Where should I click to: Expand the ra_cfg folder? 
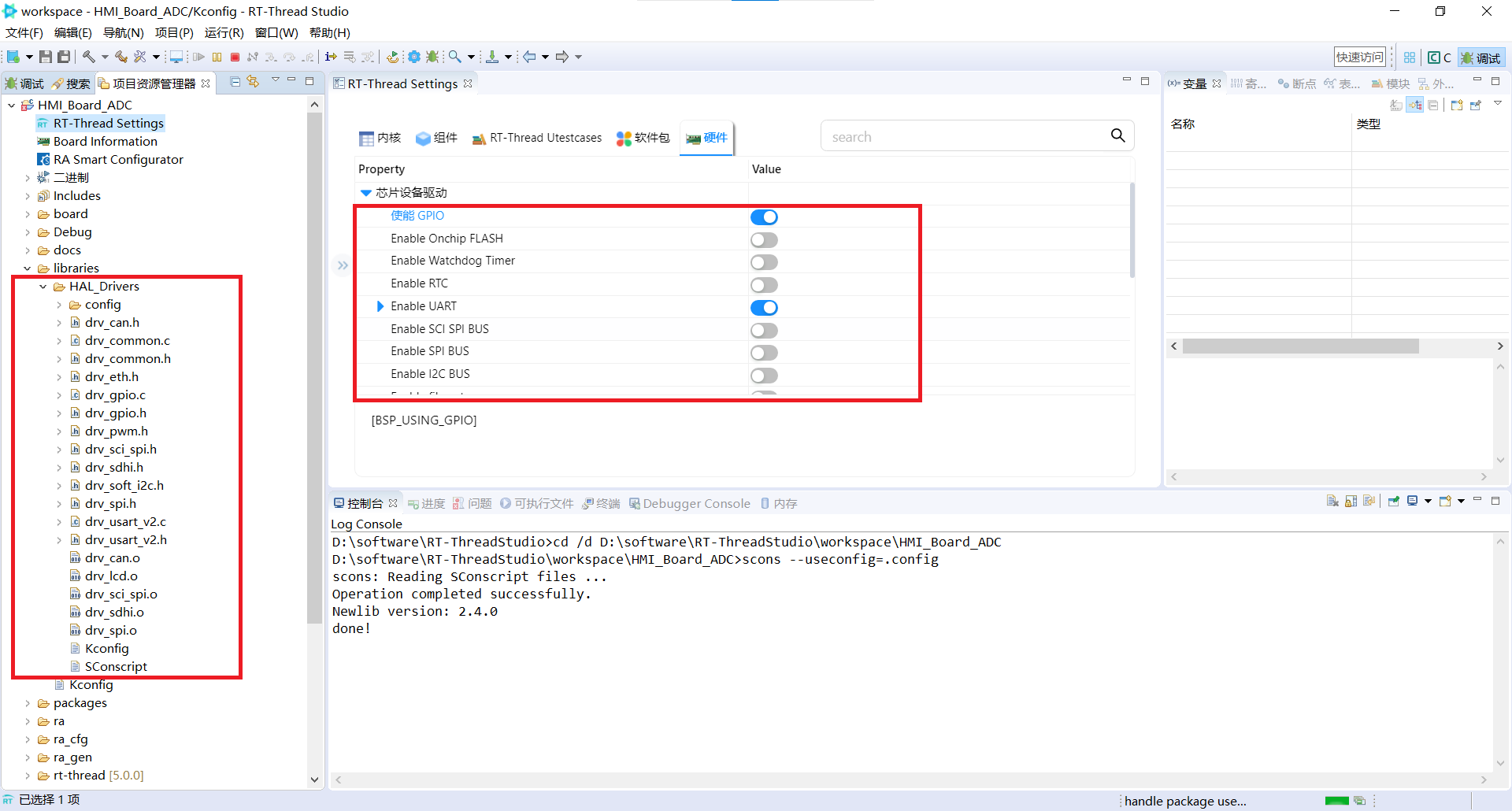[28, 739]
